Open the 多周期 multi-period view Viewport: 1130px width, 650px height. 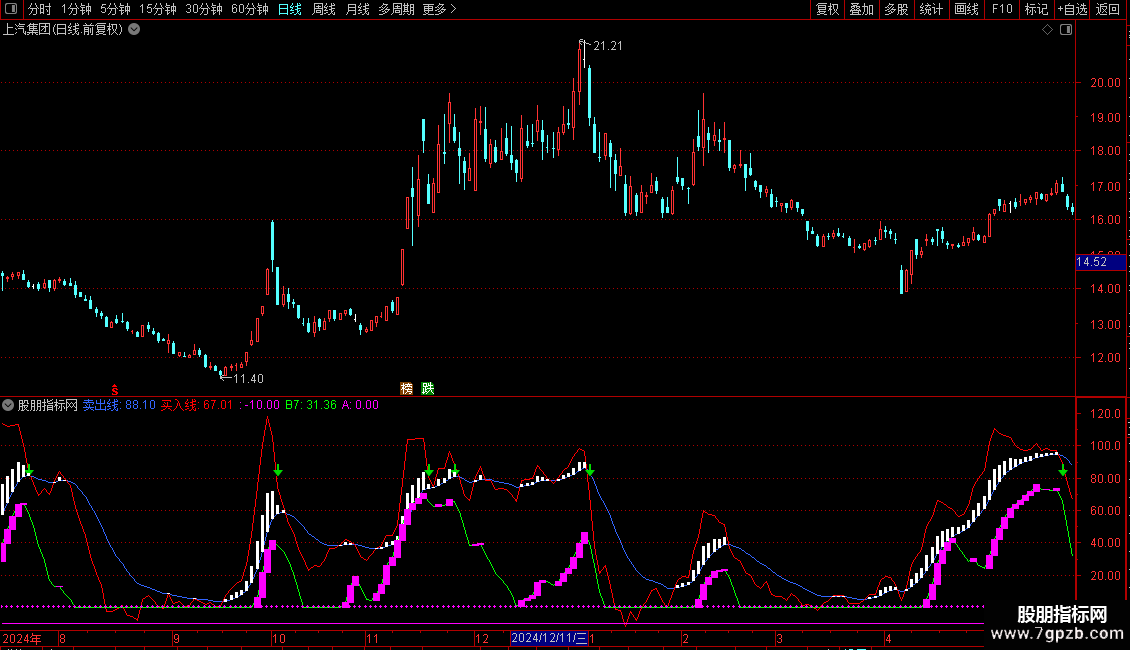(396, 9)
